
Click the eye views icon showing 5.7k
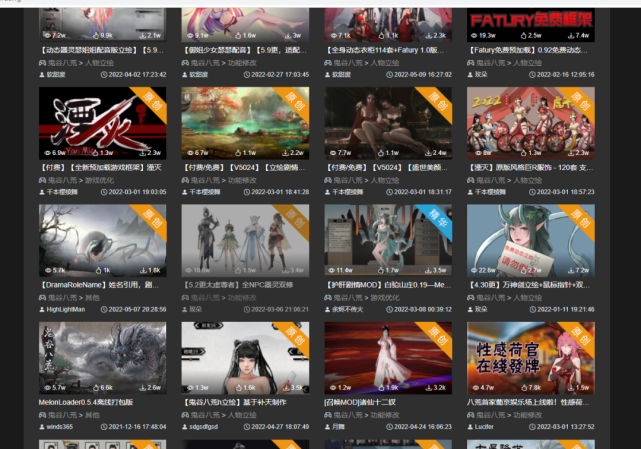point(48,270)
